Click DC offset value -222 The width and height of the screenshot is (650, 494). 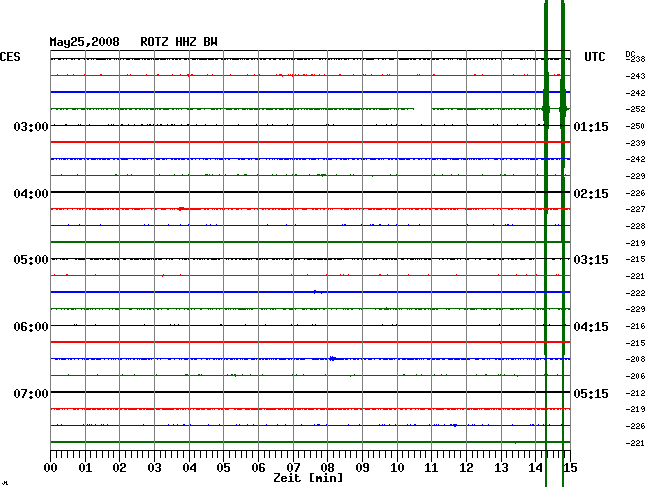pos(635,293)
